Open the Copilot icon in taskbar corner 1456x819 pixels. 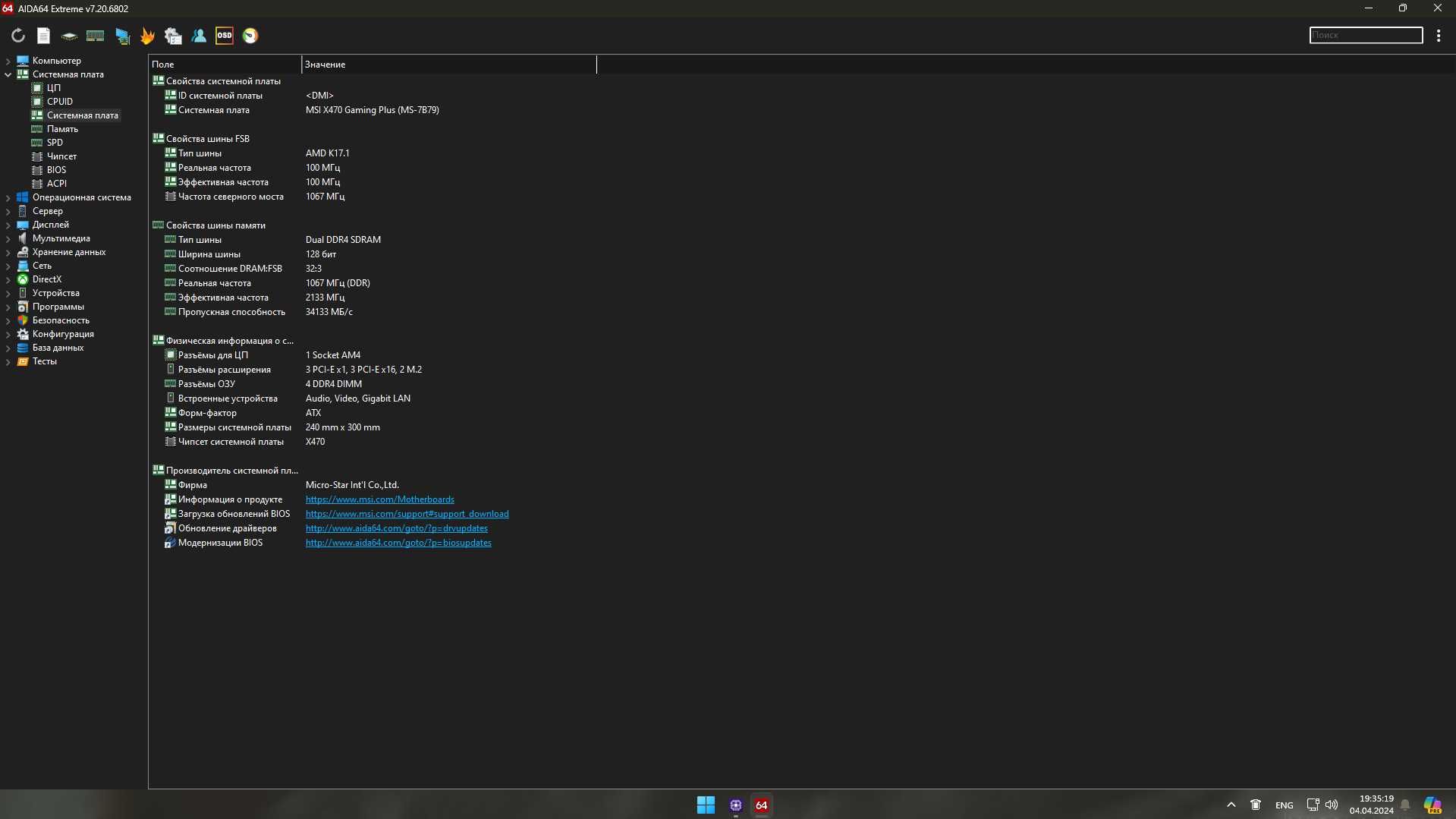[x=1432, y=805]
